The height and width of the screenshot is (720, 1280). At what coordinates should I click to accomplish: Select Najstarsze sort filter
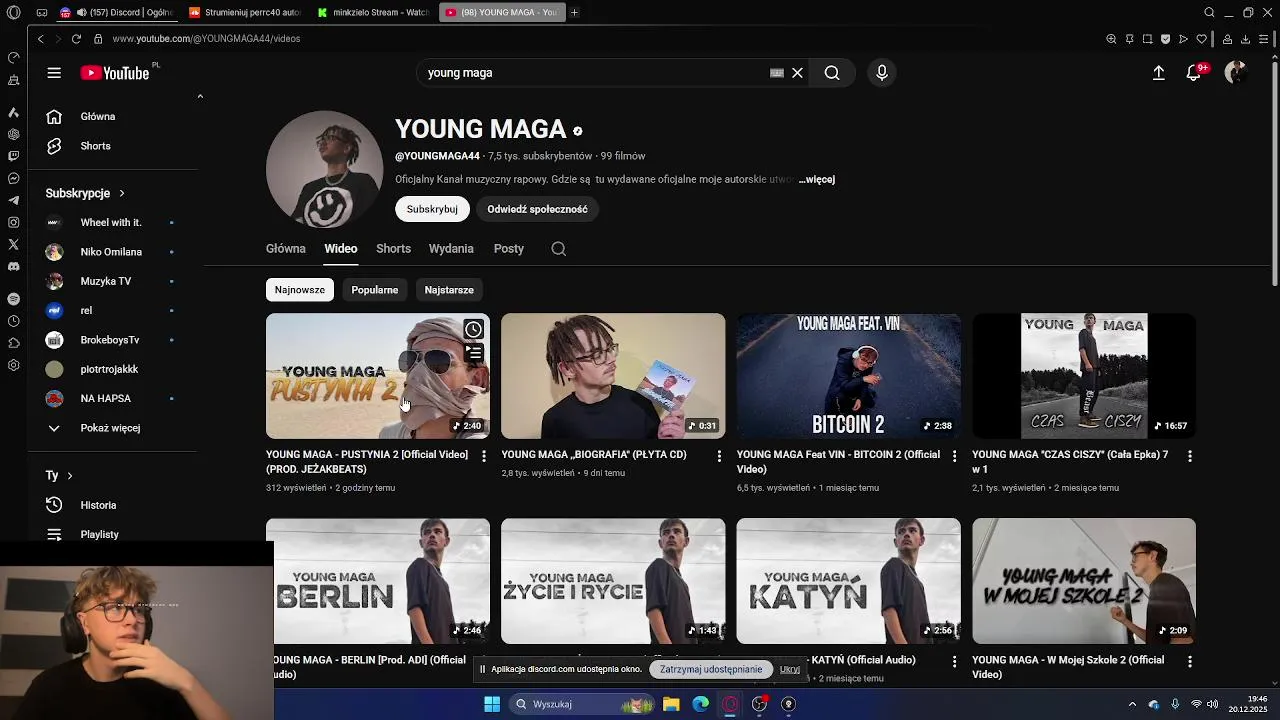[x=449, y=290]
